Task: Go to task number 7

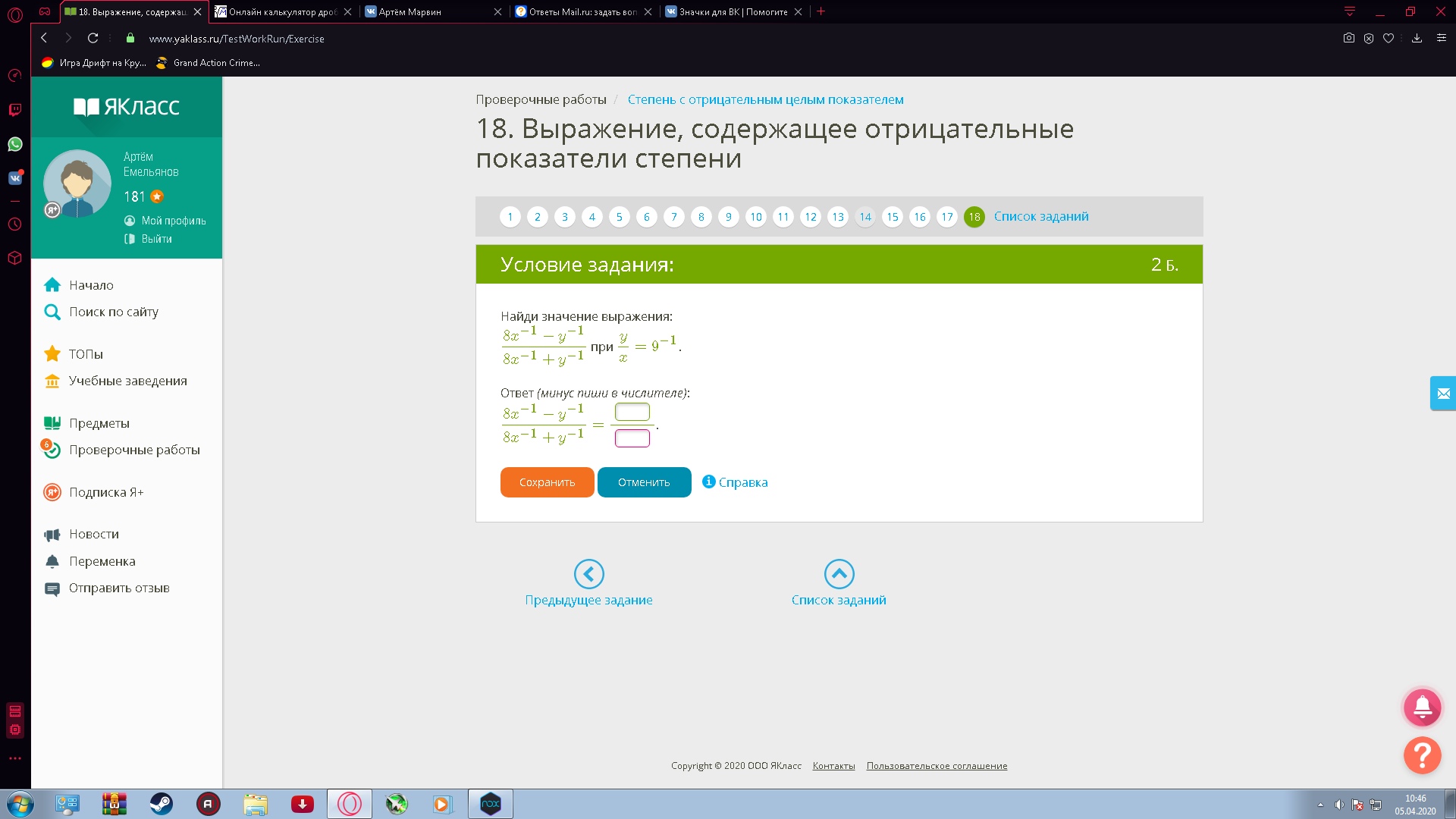Action: point(673,217)
